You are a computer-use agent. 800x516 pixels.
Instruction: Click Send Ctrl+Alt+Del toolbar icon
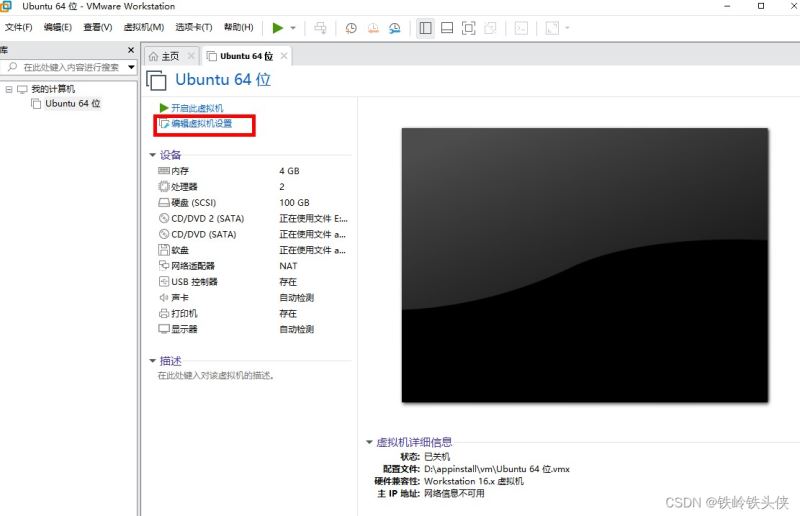point(320,28)
